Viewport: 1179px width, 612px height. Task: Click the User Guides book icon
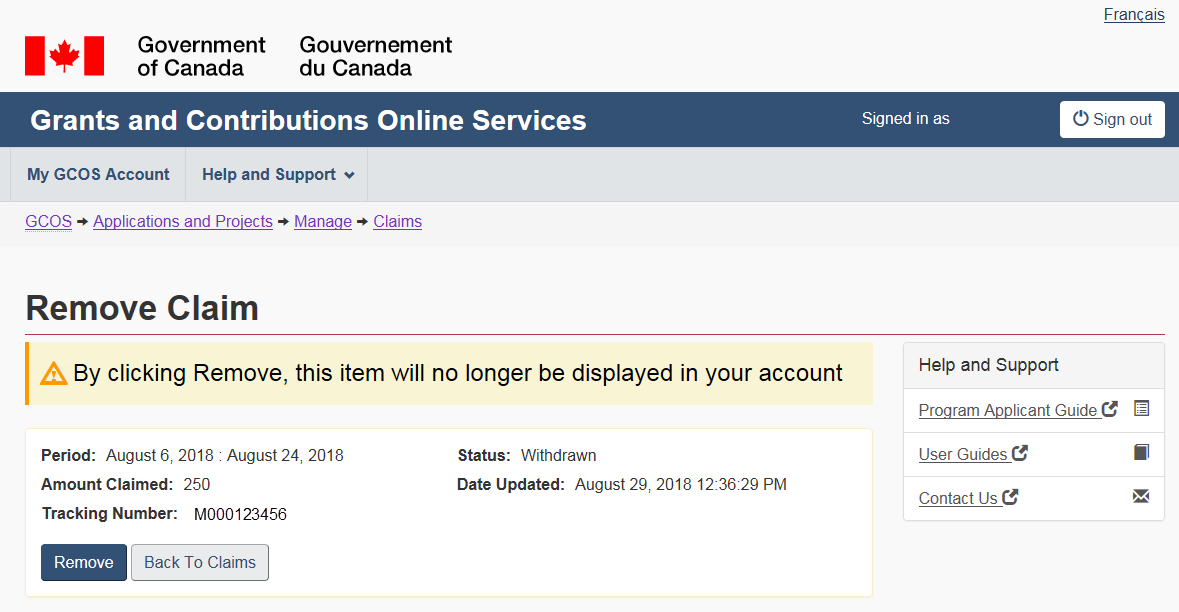[x=1141, y=453]
